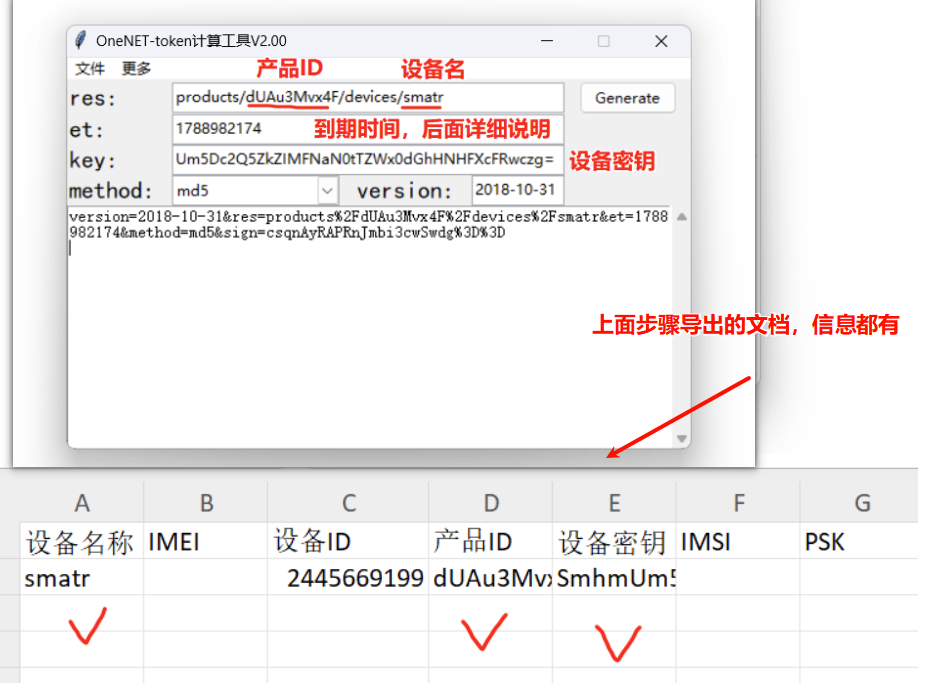Image resolution: width=943 pixels, height=688 pixels.
Task: Select column E header in spreadsheet
Action: point(614,503)
